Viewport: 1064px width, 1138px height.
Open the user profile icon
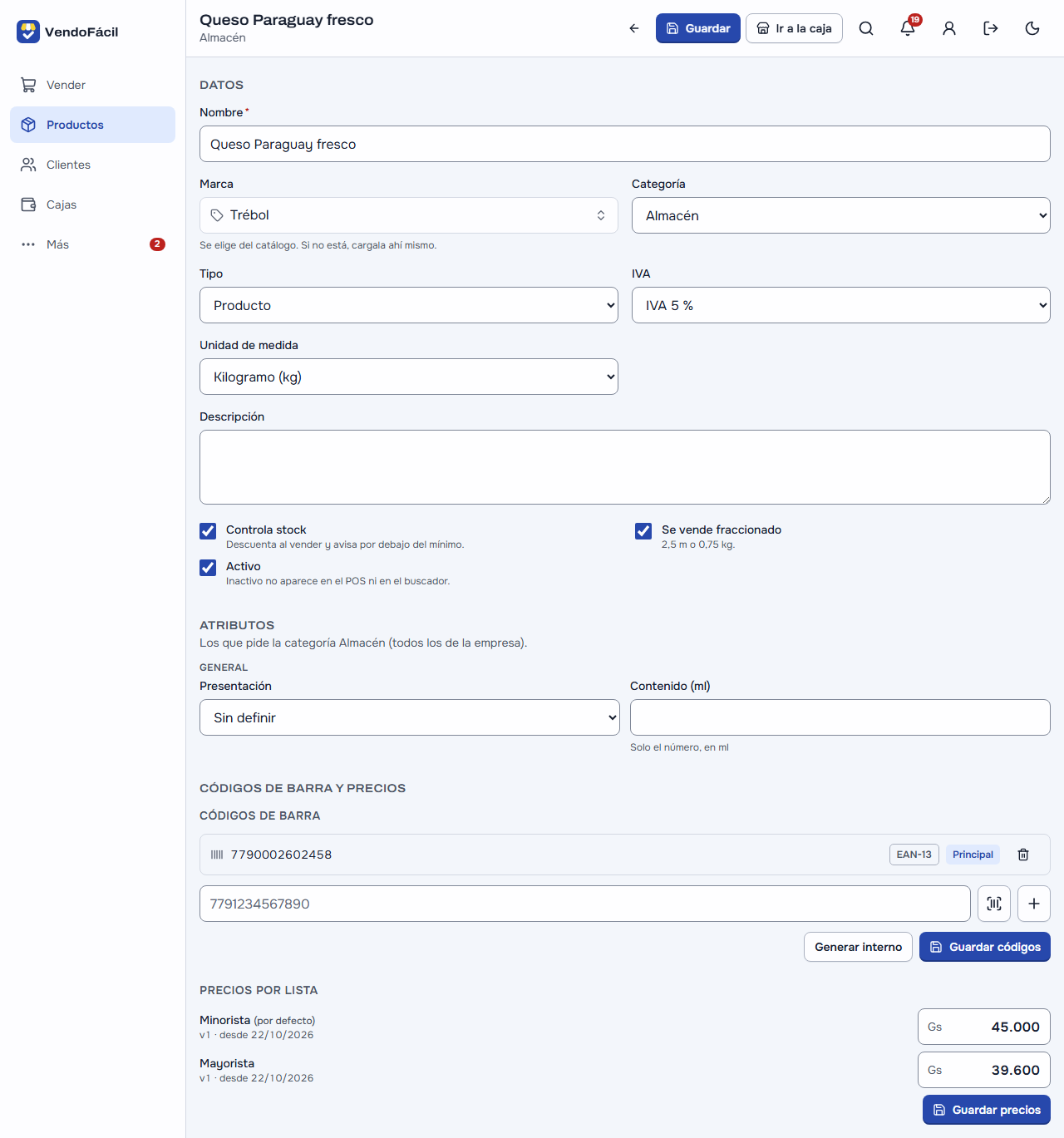(949, 28)
